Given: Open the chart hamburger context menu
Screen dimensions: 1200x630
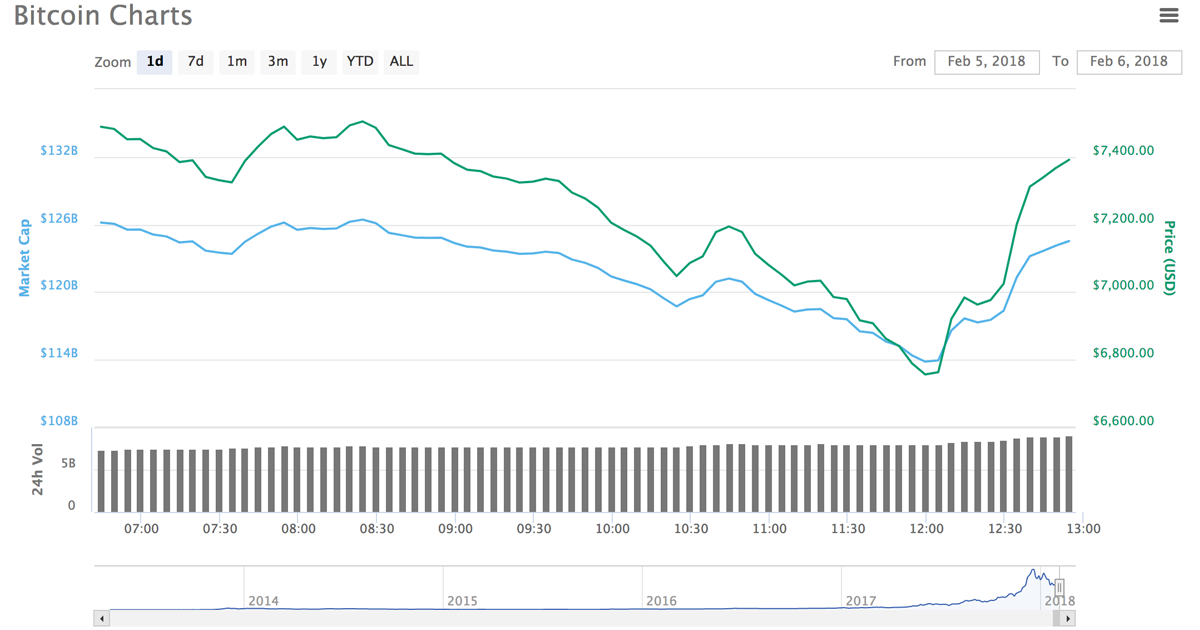Looking at the screenshot, I should pos(1168,15).
